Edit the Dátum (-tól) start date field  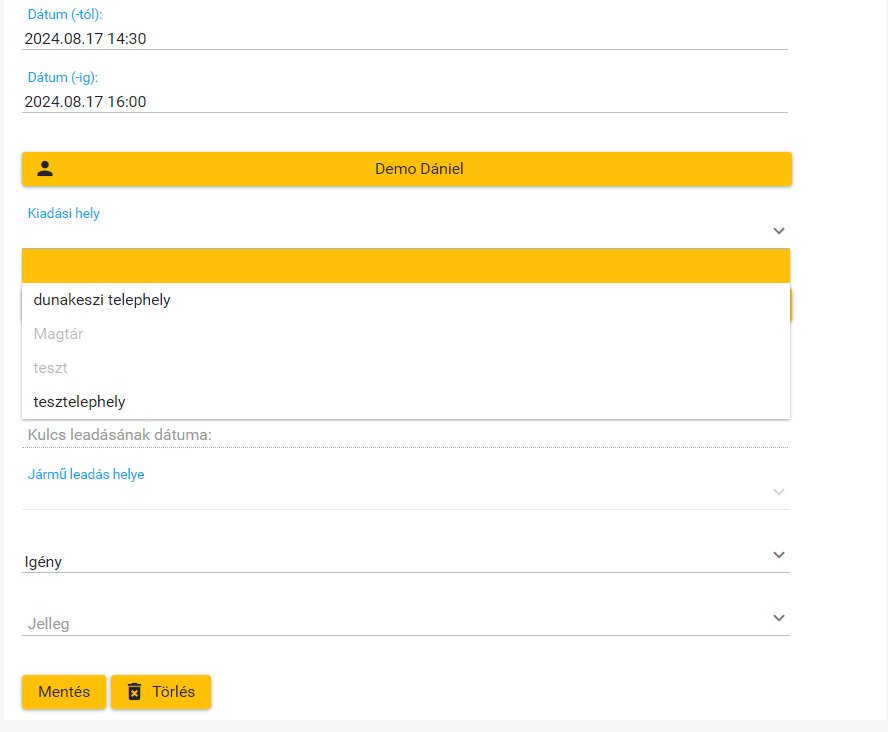click(x=405, y=39)
